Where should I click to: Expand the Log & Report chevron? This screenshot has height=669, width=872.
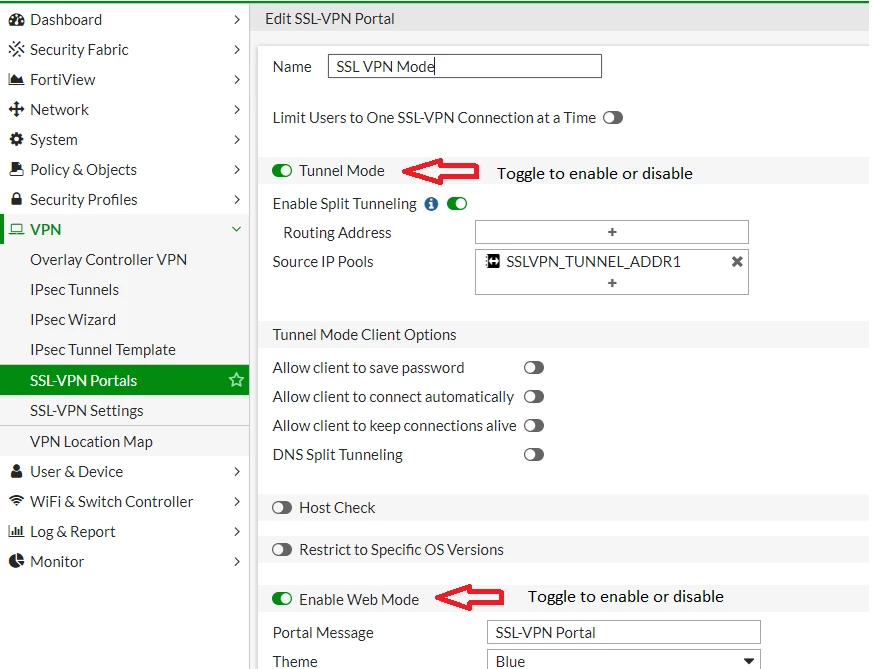pyautogui.click(x=237, y=531)
